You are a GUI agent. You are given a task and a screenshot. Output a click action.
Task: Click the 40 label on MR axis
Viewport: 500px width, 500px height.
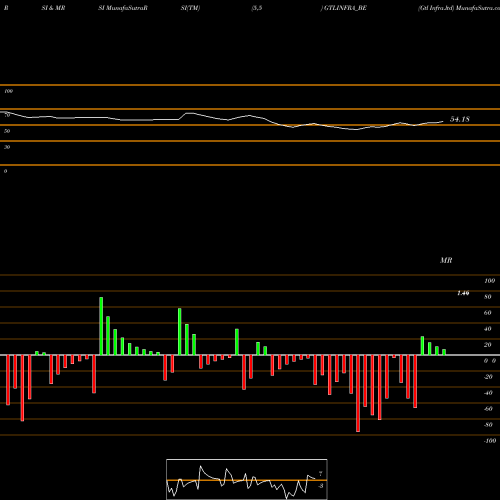488,329
